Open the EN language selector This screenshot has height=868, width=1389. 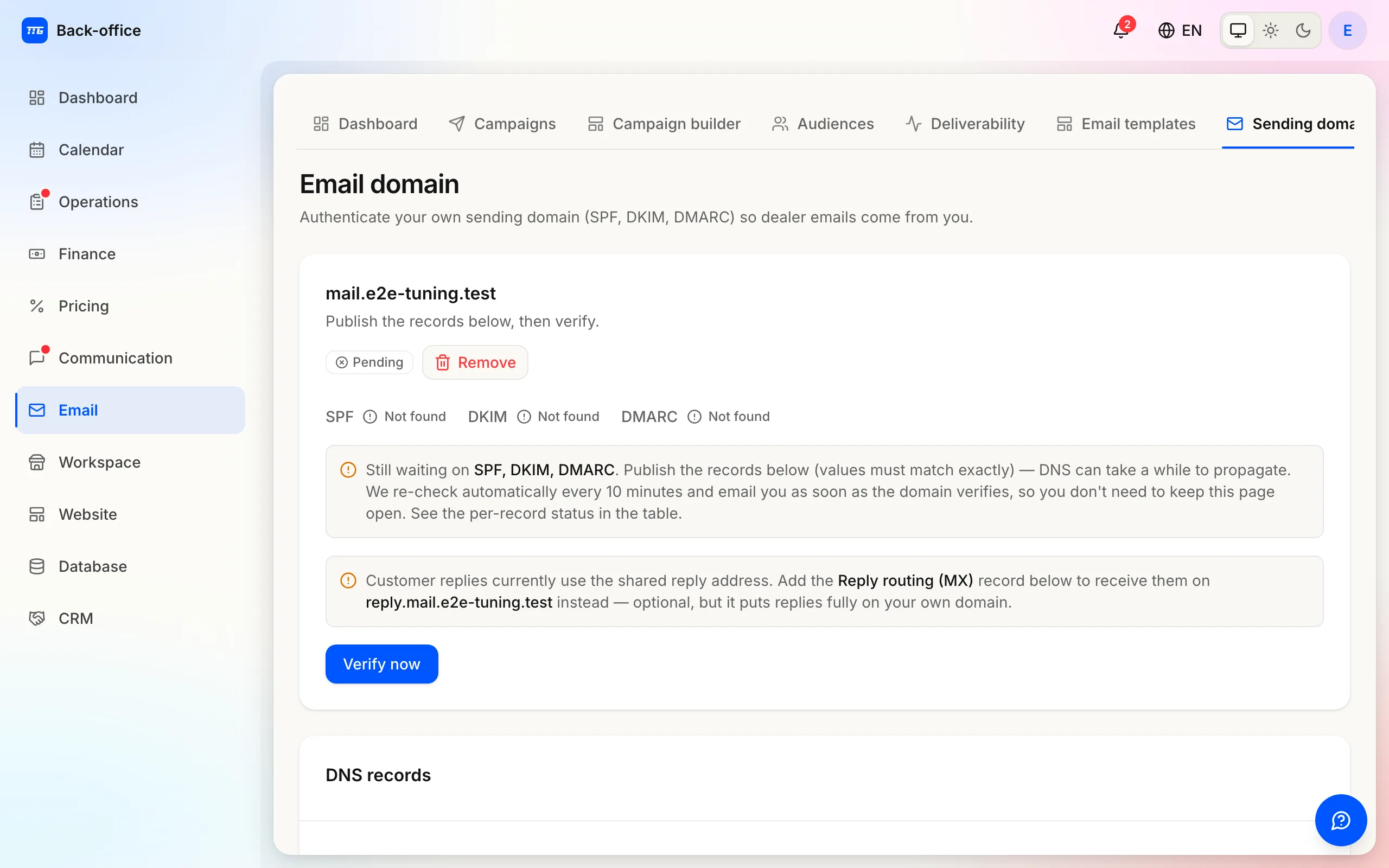1180,30
